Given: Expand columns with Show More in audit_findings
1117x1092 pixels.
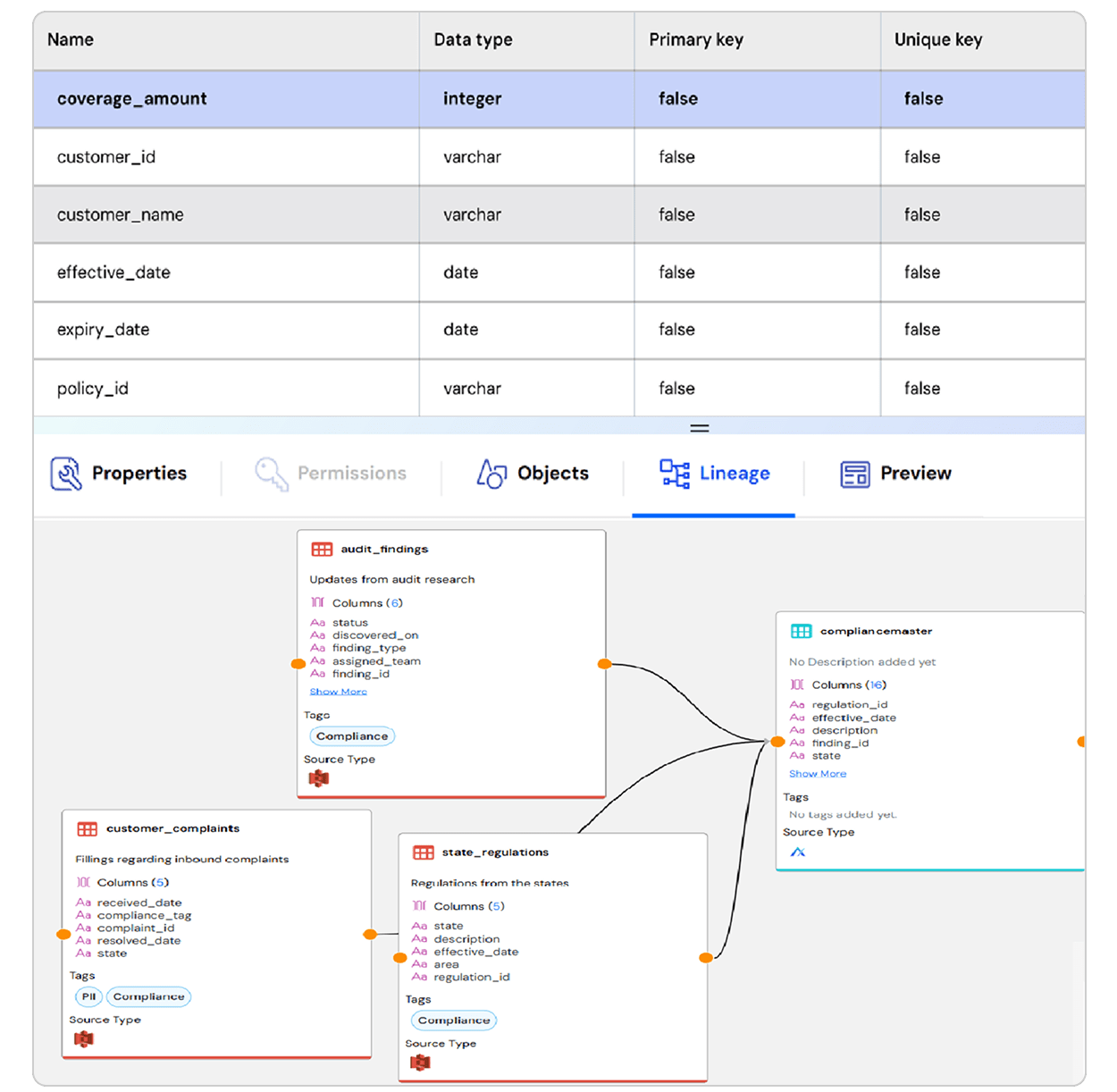Looking at the screenshot, I should click(338, 692).
